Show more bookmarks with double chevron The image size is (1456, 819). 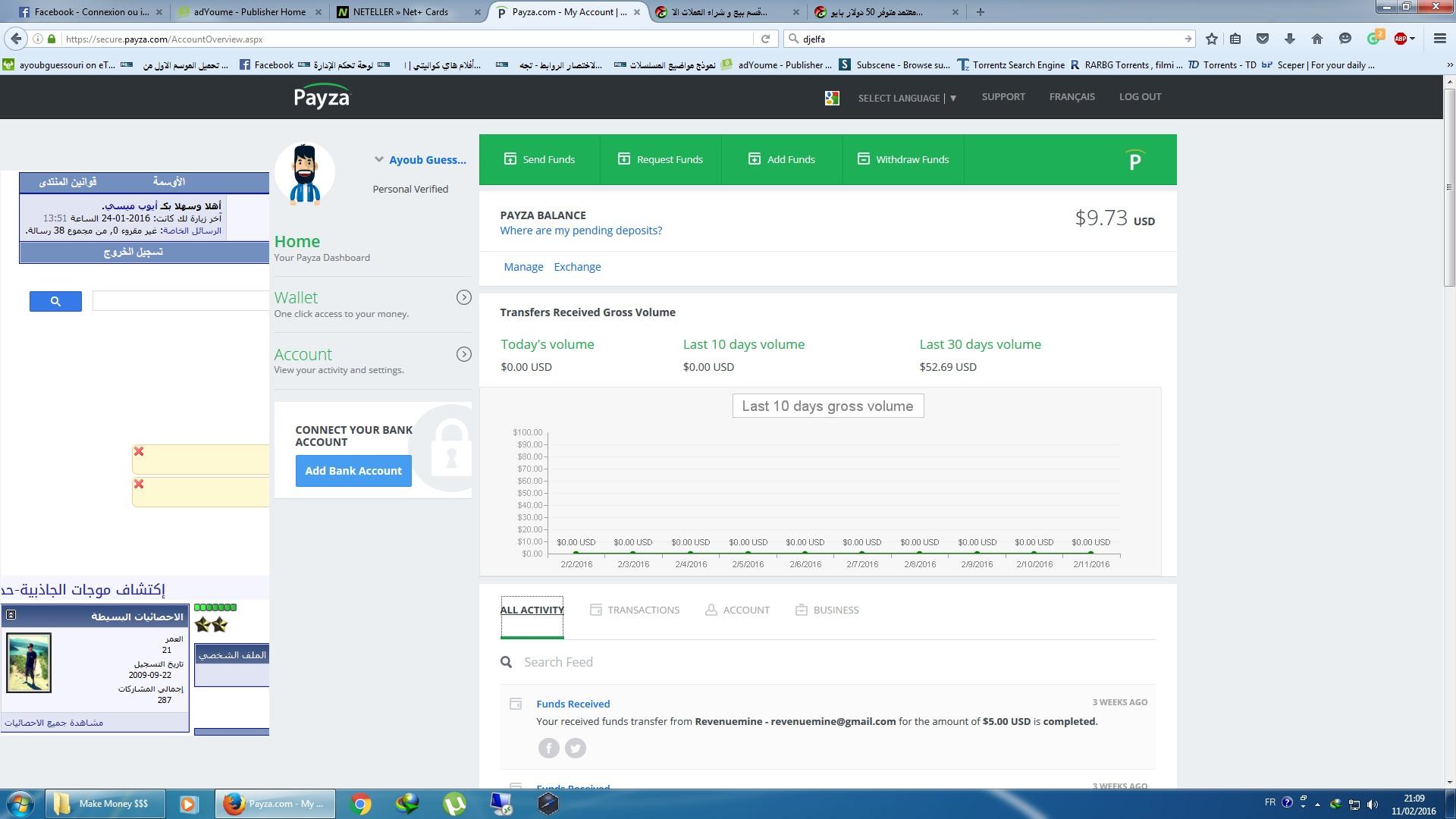pos(1450,65)
